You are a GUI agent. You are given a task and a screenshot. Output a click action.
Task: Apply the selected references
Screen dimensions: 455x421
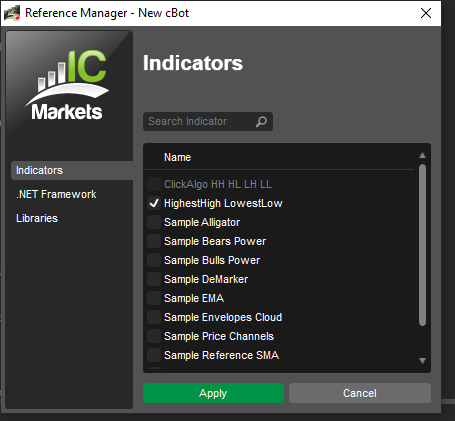213,393
